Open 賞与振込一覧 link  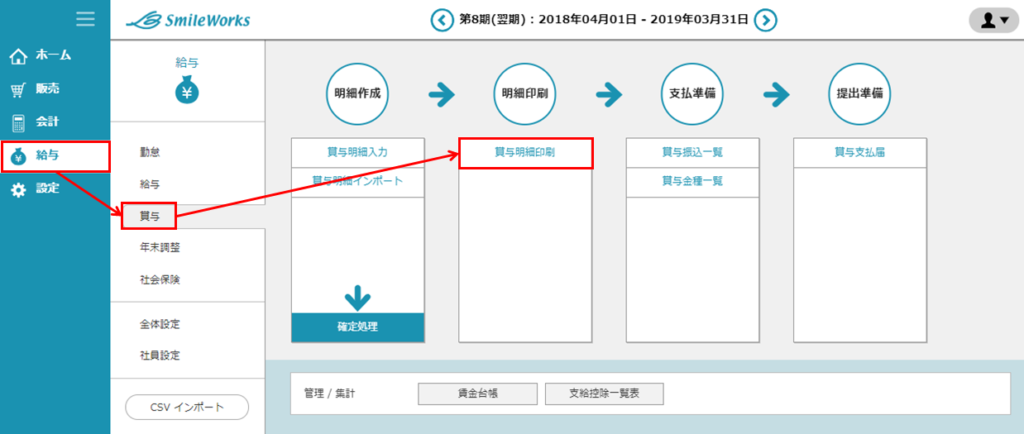point(692,153)
